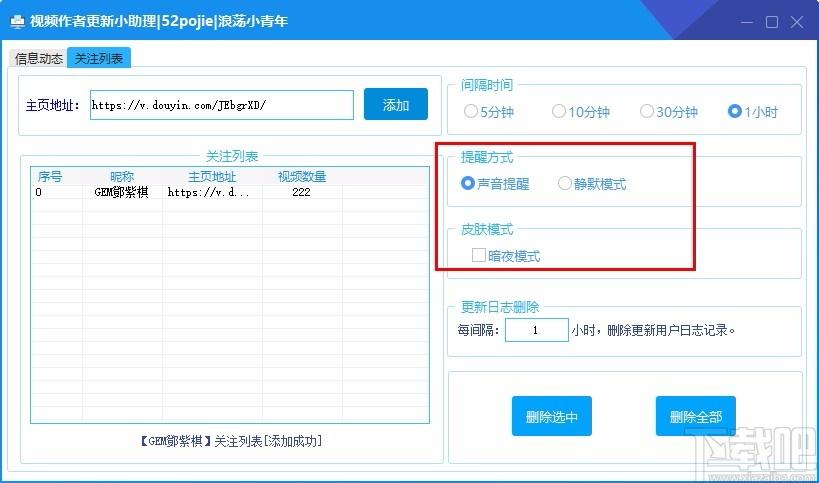Viewport: 819px width, 483px height.
Task: Select the 5分钟 interval option
Action: [489, 112]
